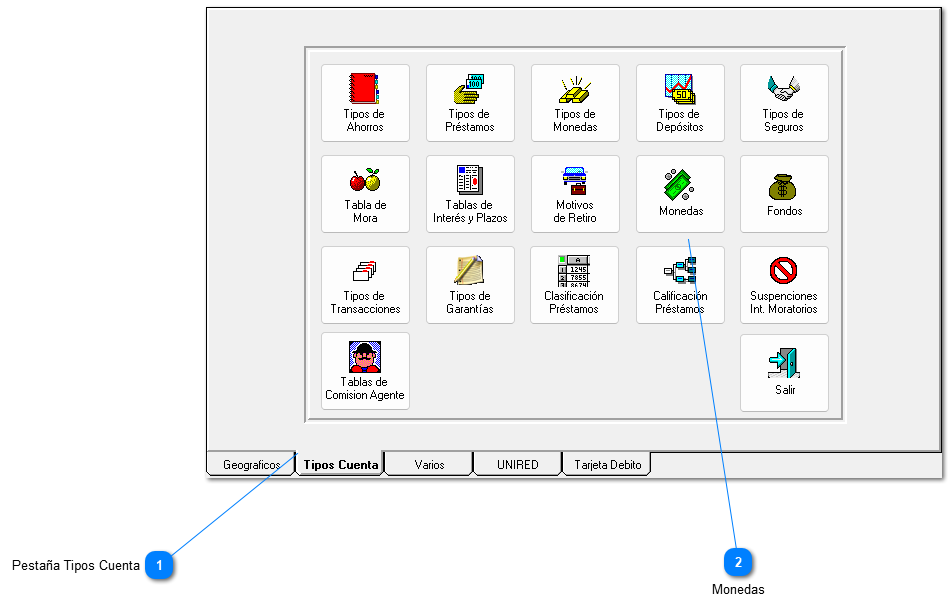Click the Monedas money icon

pos(680,194)
